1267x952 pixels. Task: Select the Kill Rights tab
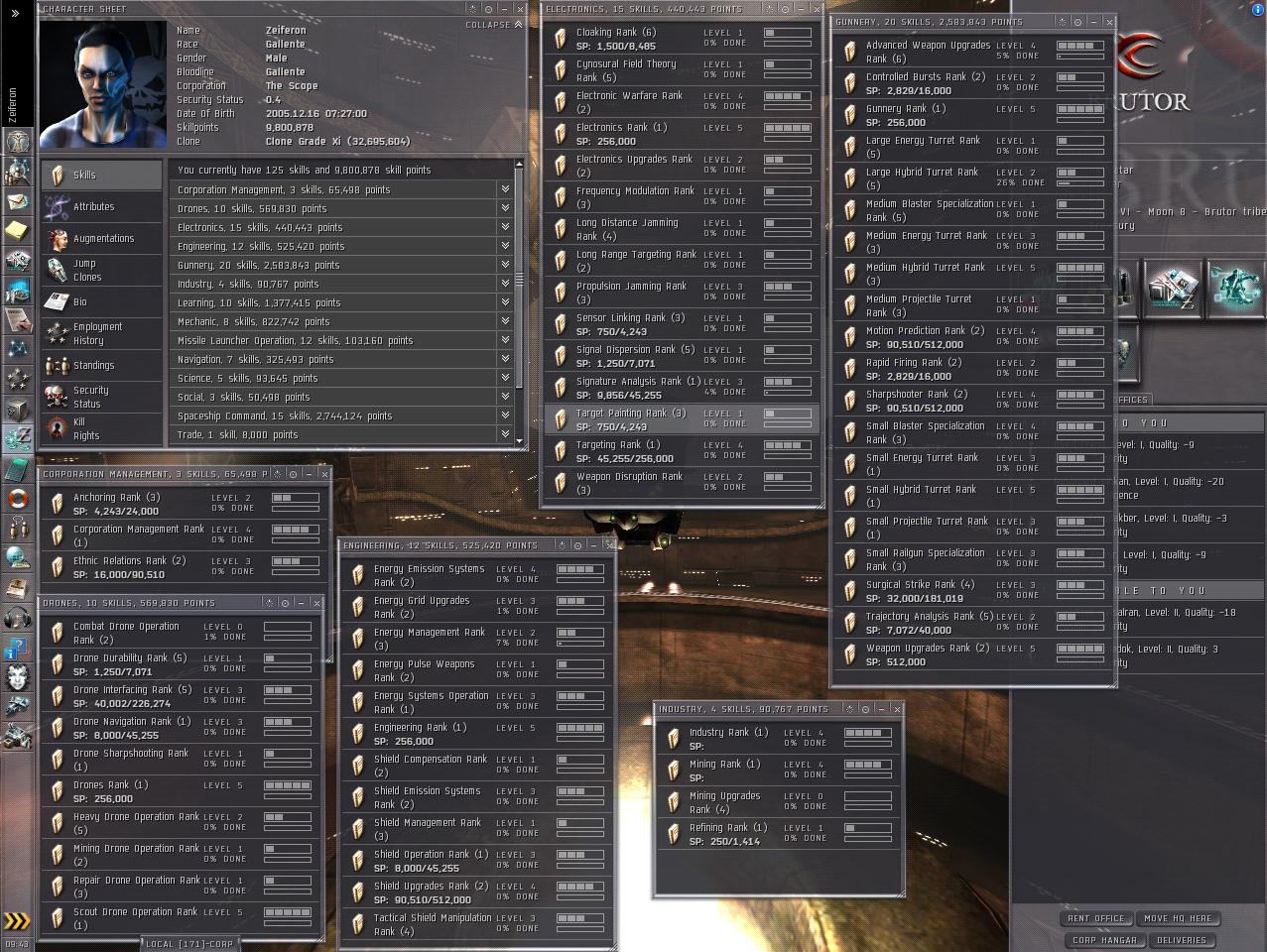[101, 428]
